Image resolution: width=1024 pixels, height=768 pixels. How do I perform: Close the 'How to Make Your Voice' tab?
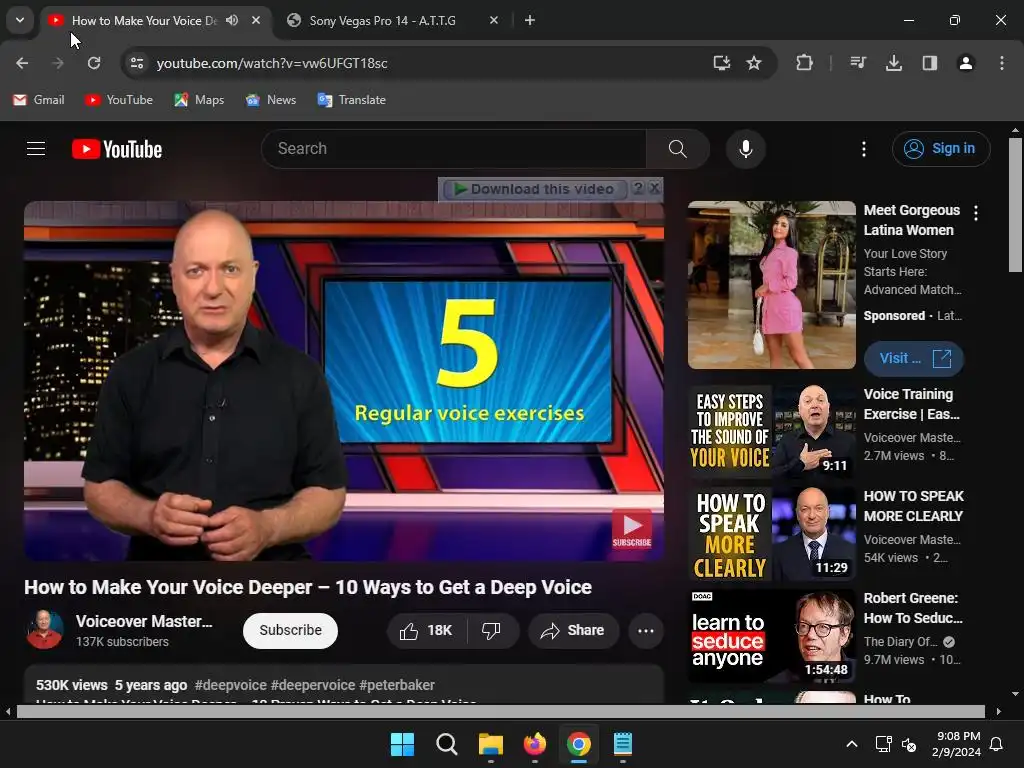[x=256, y=20]
